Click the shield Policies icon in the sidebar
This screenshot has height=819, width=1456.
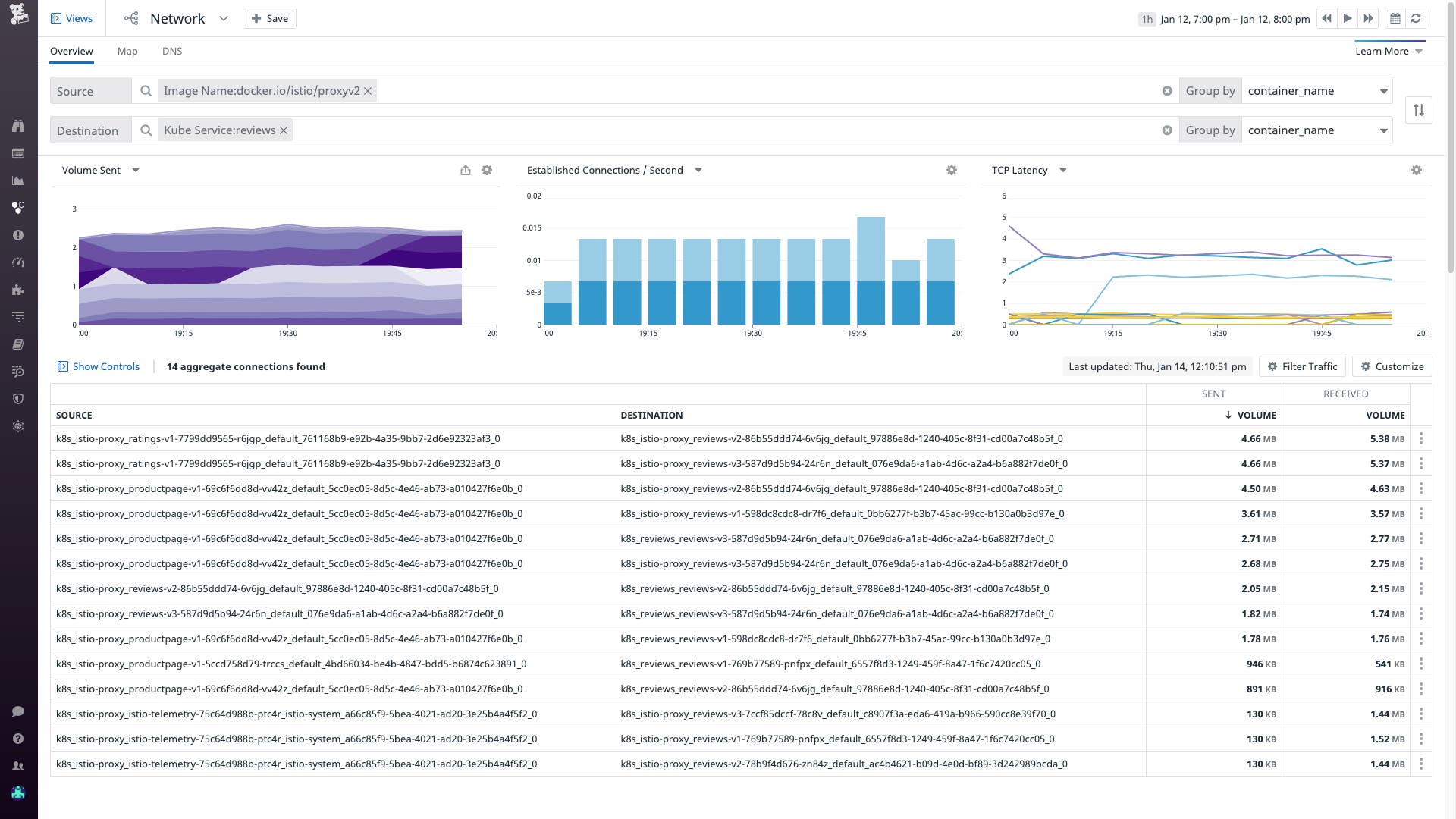coord(18,399)
